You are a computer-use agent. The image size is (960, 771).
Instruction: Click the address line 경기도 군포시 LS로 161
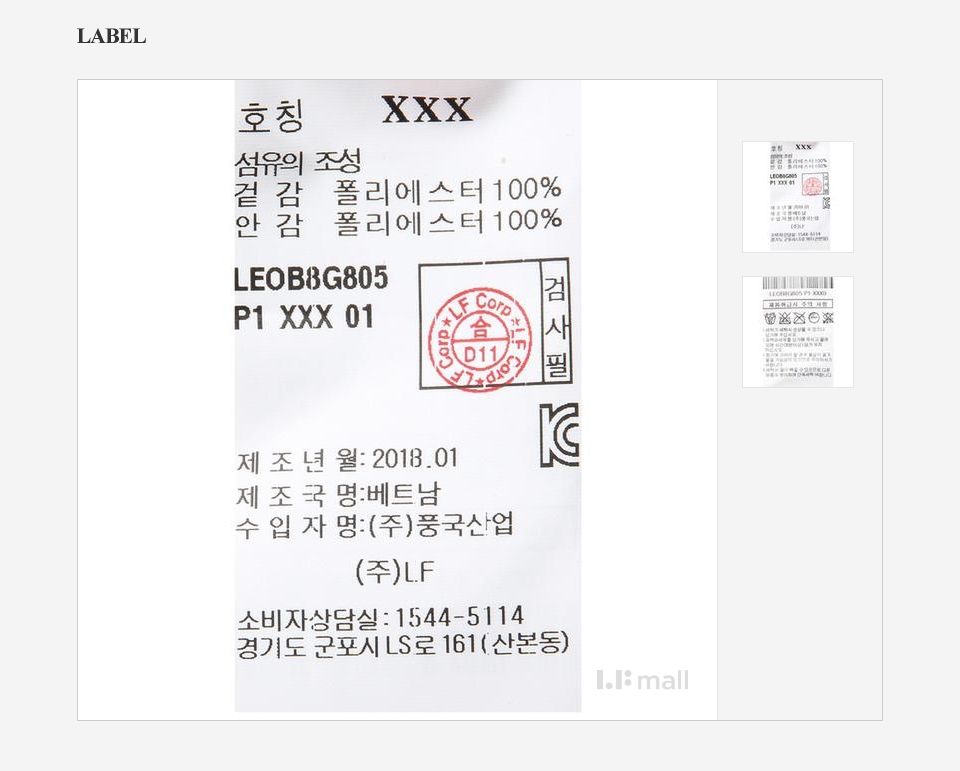[403, 645]
